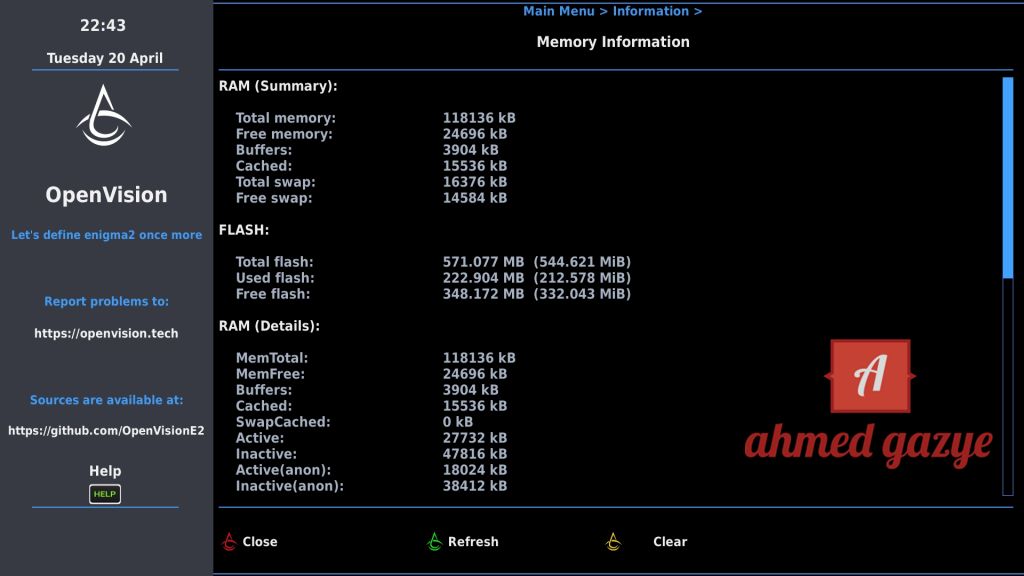Select the 222.904 MB used flash value

pos(483,278)
